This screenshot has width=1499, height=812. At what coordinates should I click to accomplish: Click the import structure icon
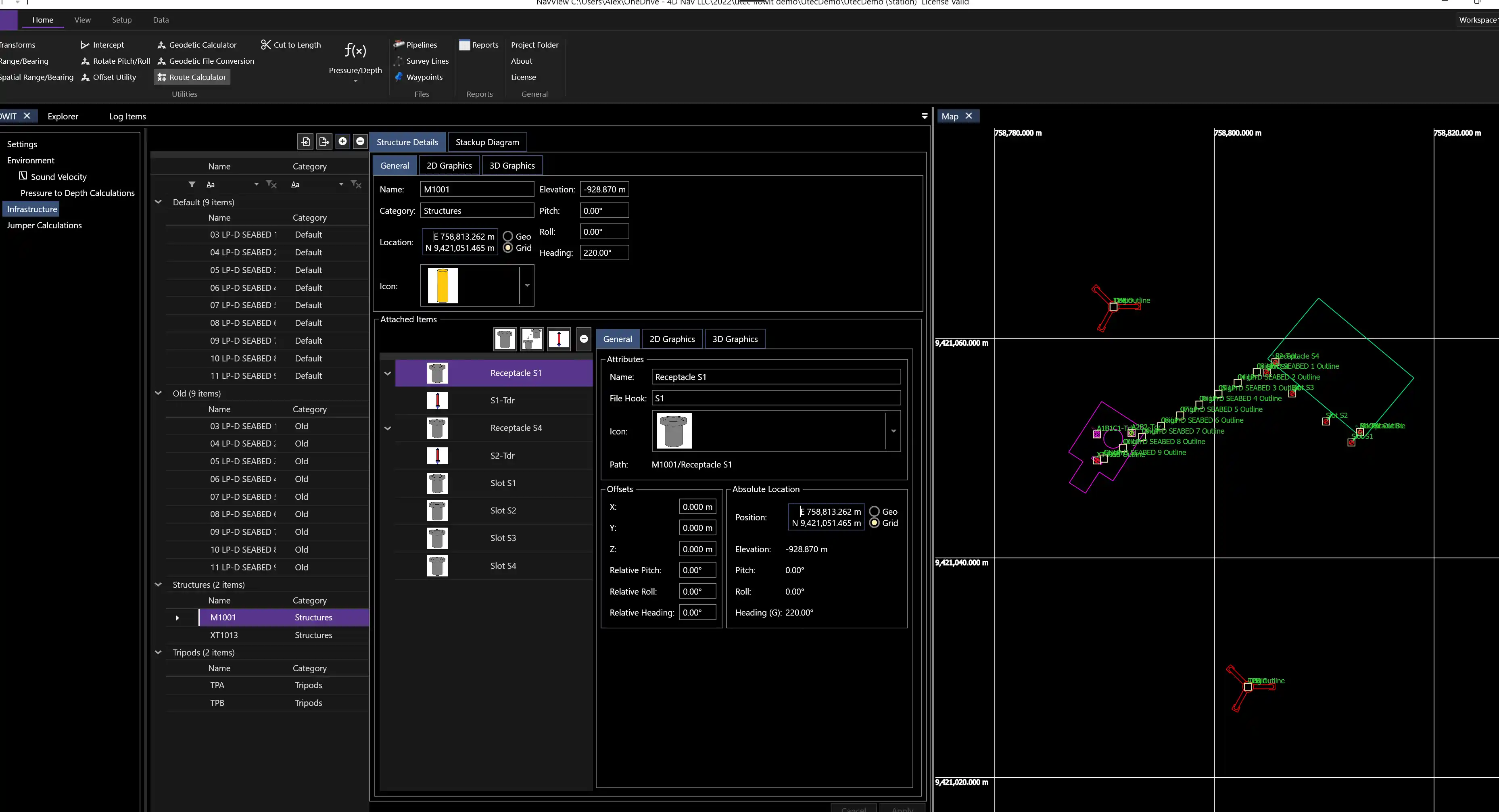[305, 142]
